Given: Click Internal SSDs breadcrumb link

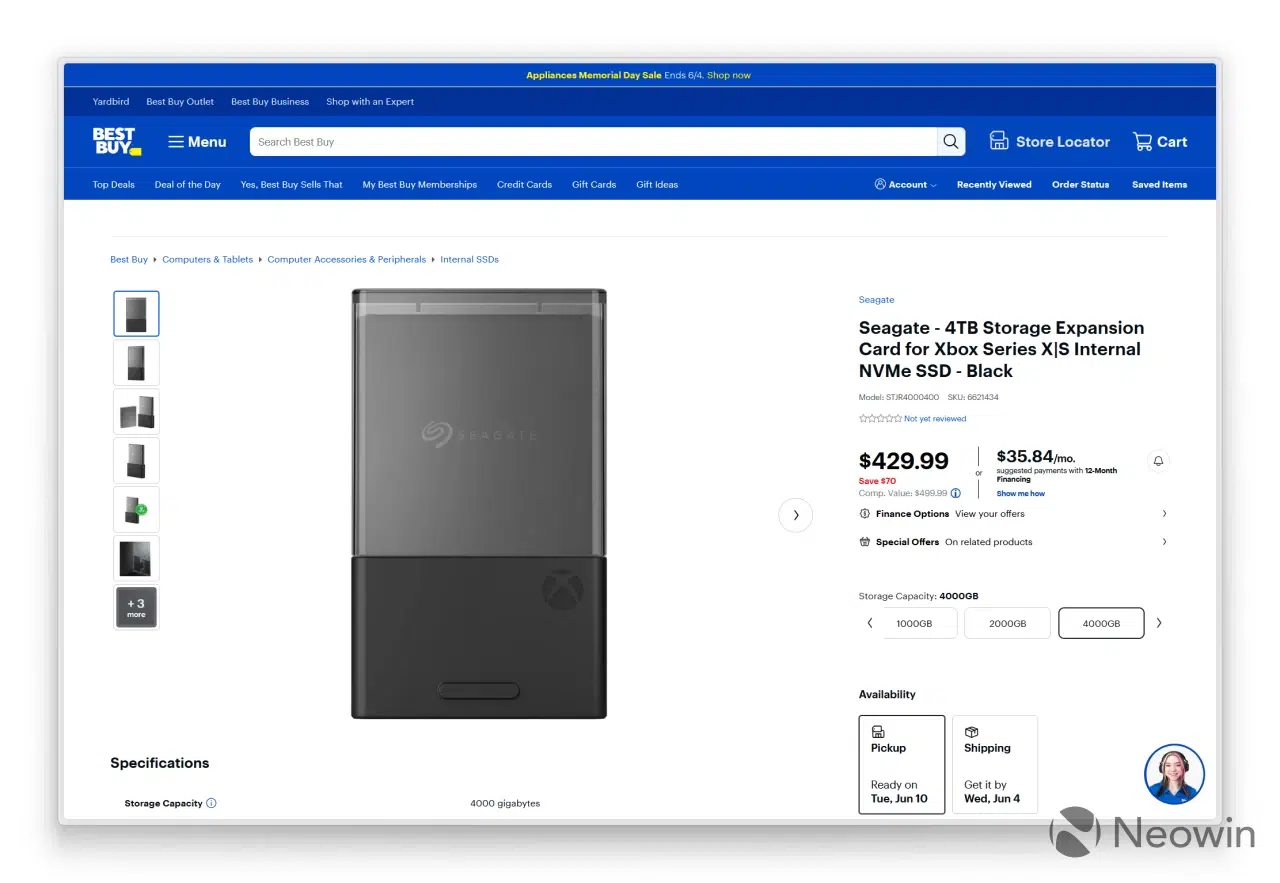Looking at the screenshot, I should pyautogui.click(x=470, y=260).
